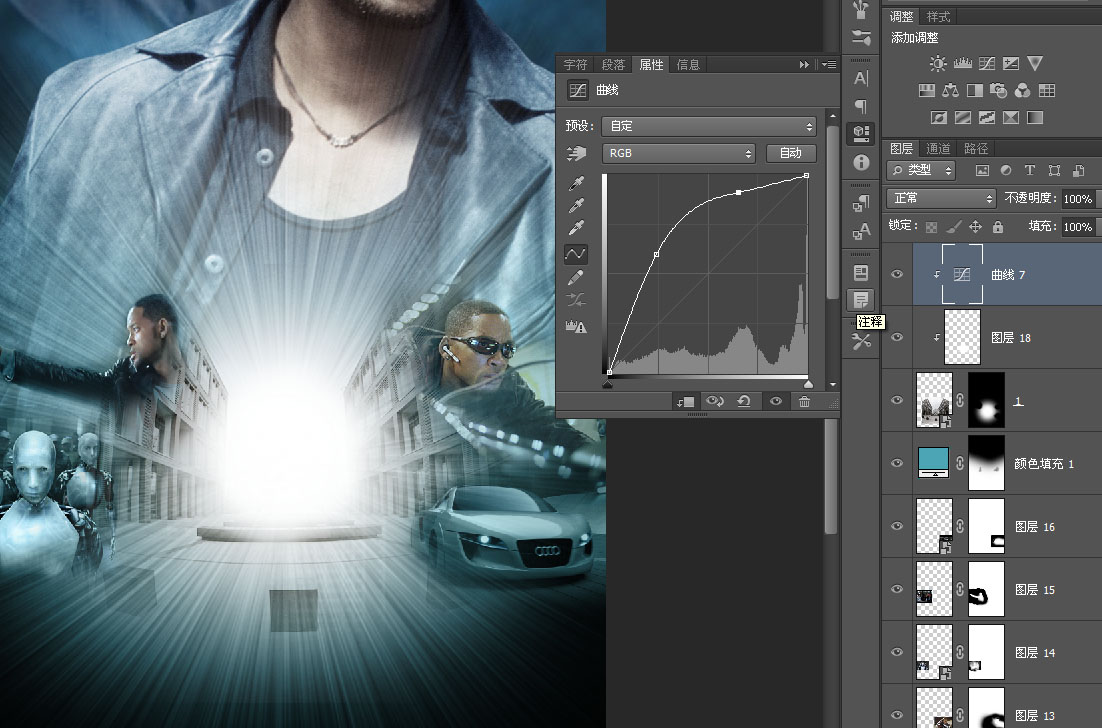1102x728 pixels.
Task: Hide the 曲线 7 layer
Action: [x=897, y=274]
